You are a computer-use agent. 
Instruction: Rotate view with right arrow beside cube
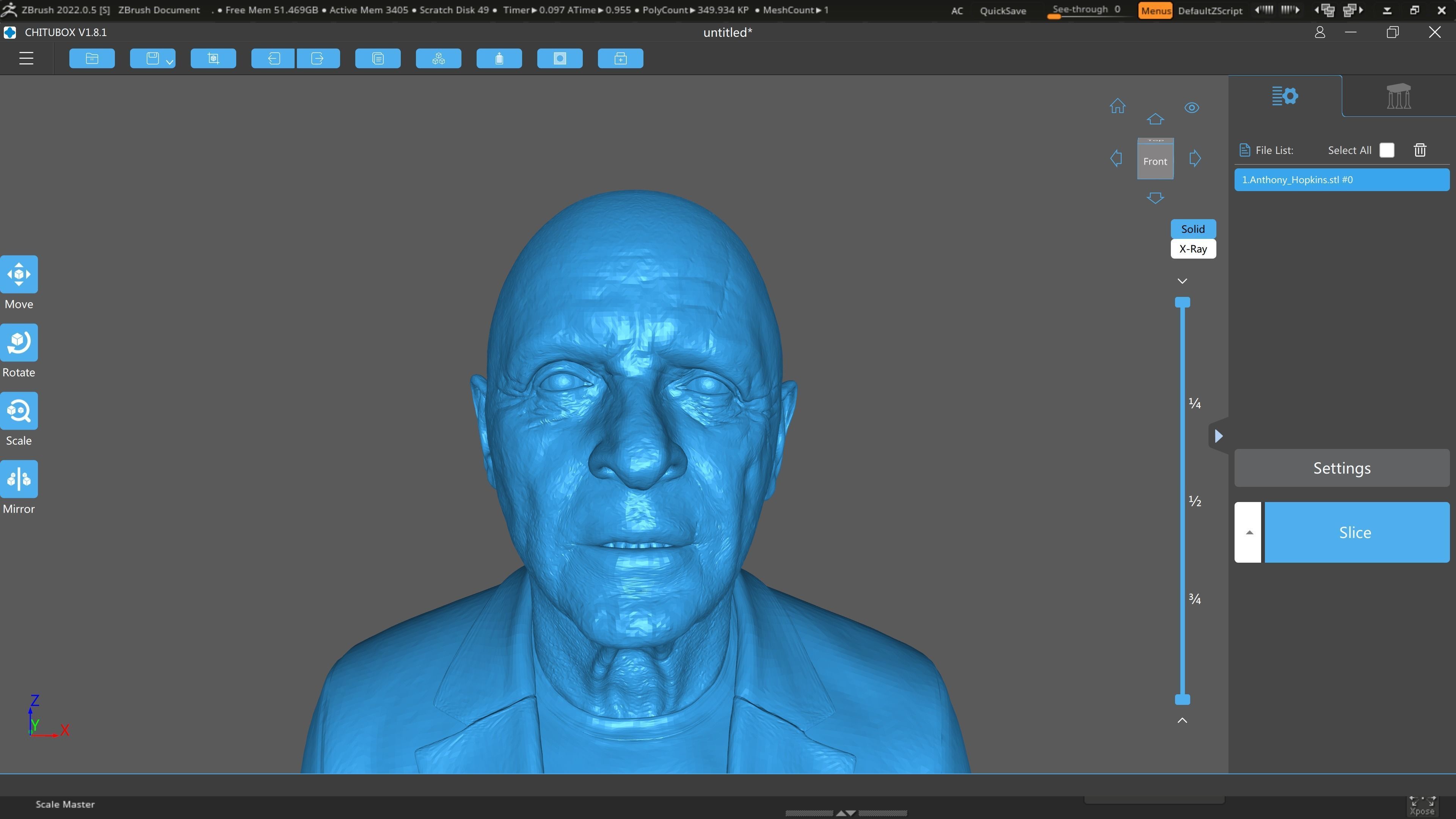coord(1195,158)
